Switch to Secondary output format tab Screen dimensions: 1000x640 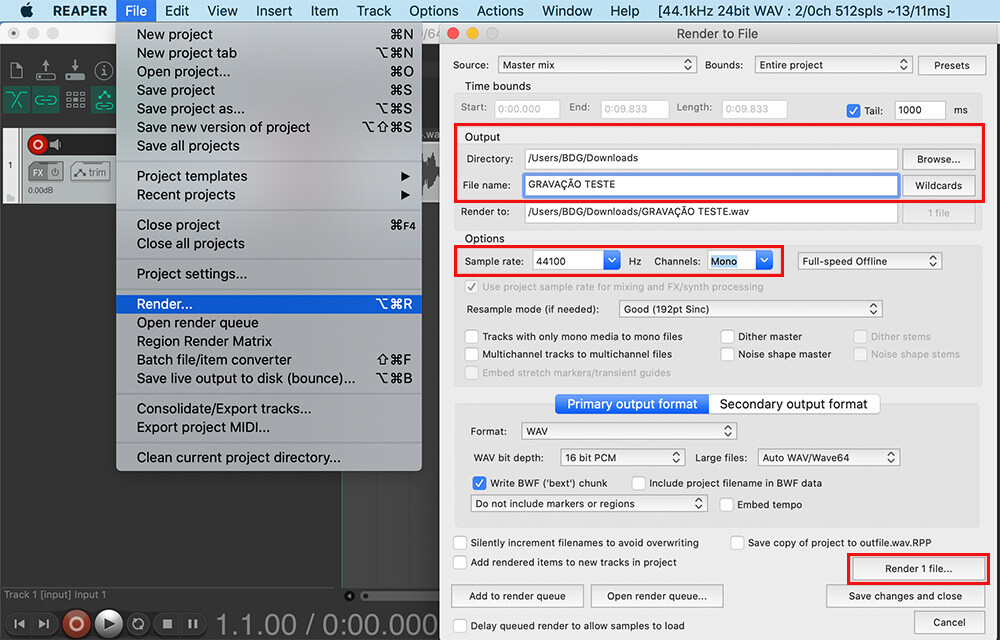pos(793,404)
